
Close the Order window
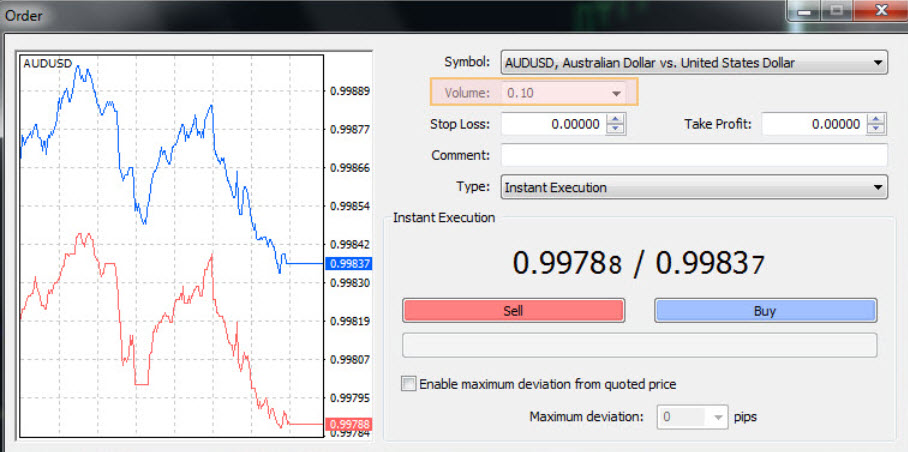(881, 10)
